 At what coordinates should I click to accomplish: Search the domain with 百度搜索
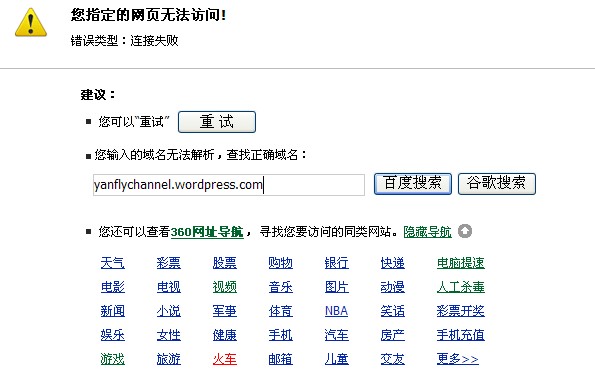pyautogui.click(x=412, y=184)
